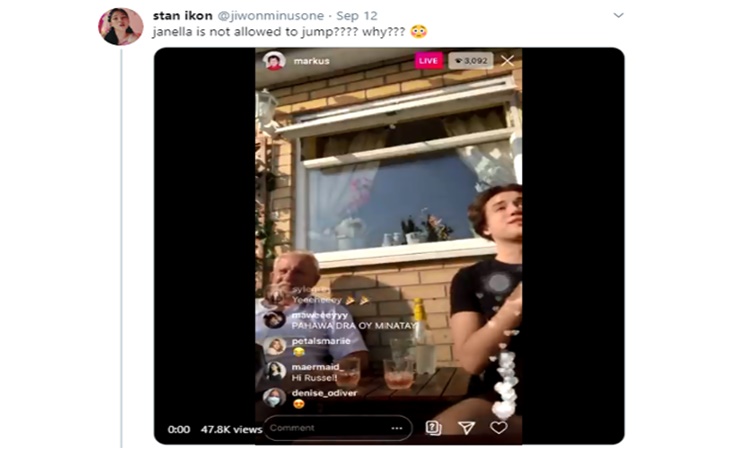The image size is (750, 450).
Task: Open maermaid_ commenter's username
Action: point(316,367)
